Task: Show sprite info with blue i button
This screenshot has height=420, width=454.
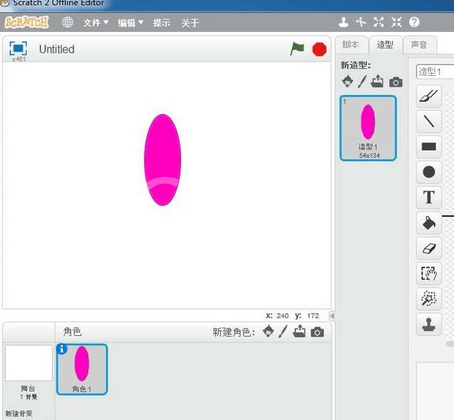Action: [62, 349]
